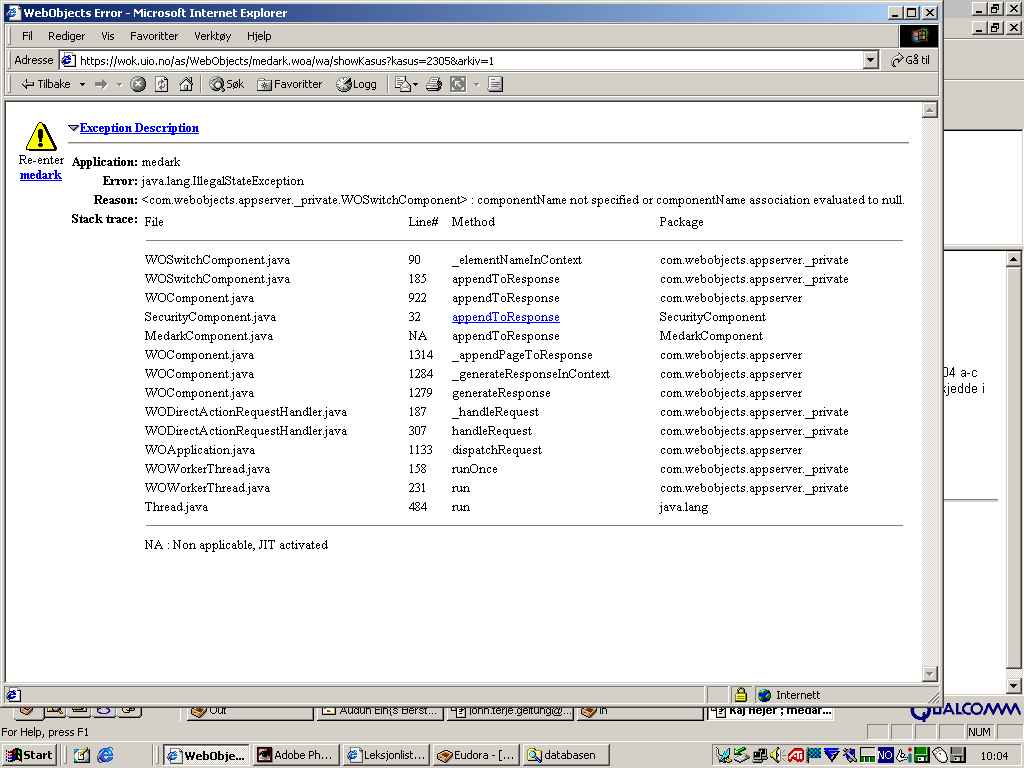Click into the address URL field
The height and width of the screenshot is (768, 1024).
coord(460,61)
